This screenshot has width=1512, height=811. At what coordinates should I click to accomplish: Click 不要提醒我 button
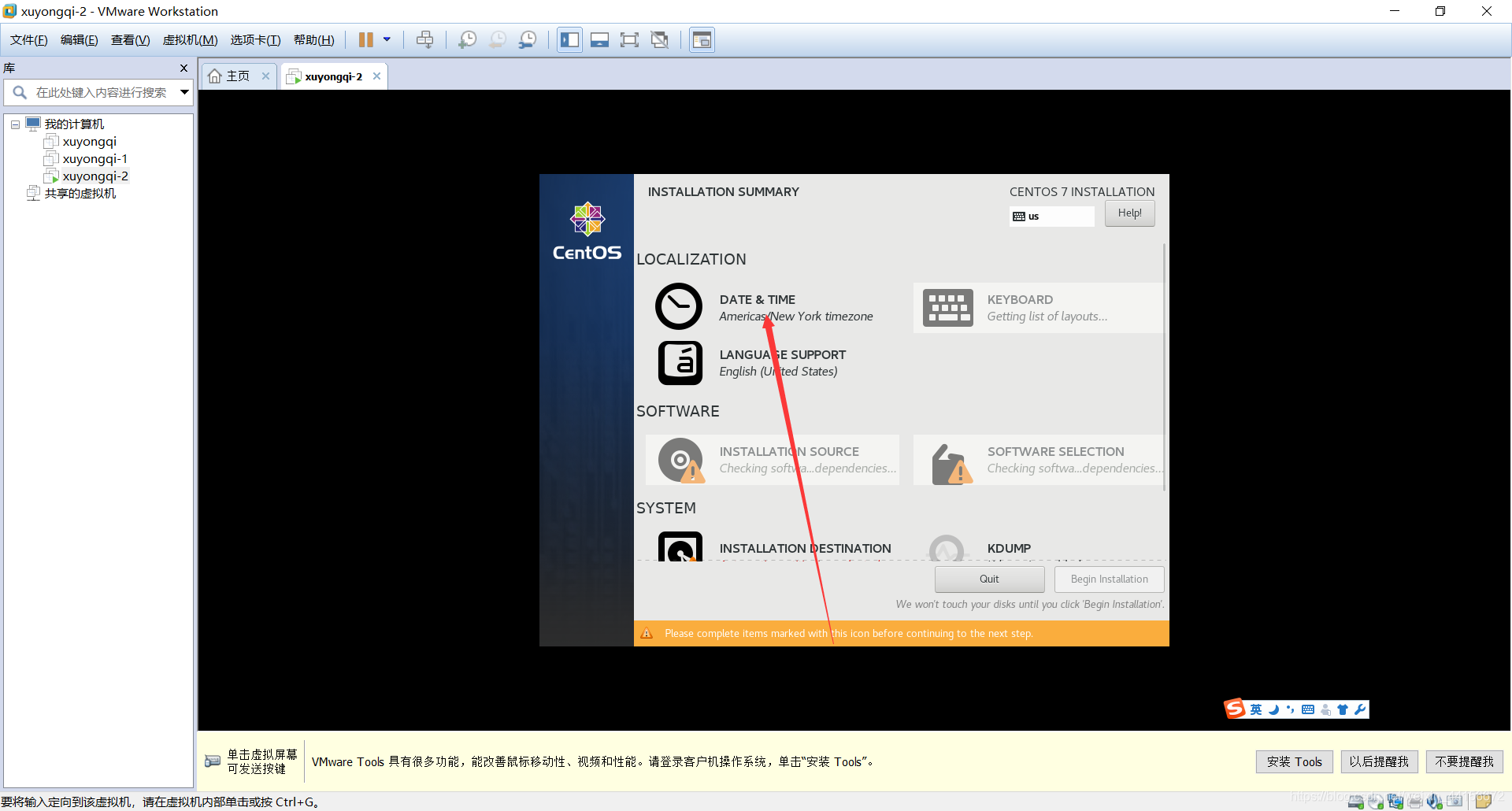point(1464,762)
